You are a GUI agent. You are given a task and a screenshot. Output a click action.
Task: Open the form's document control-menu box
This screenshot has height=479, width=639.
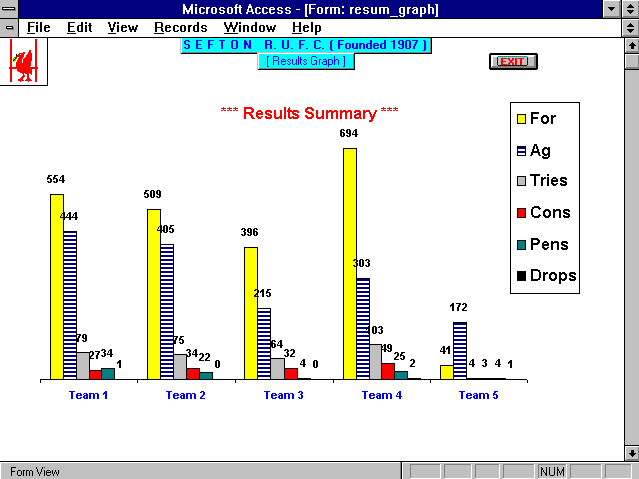(x=9, y=27)
